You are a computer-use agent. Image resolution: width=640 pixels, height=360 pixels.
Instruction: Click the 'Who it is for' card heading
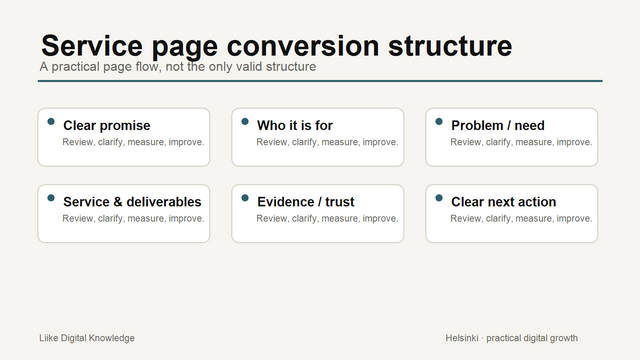click(x=295, y=125)
